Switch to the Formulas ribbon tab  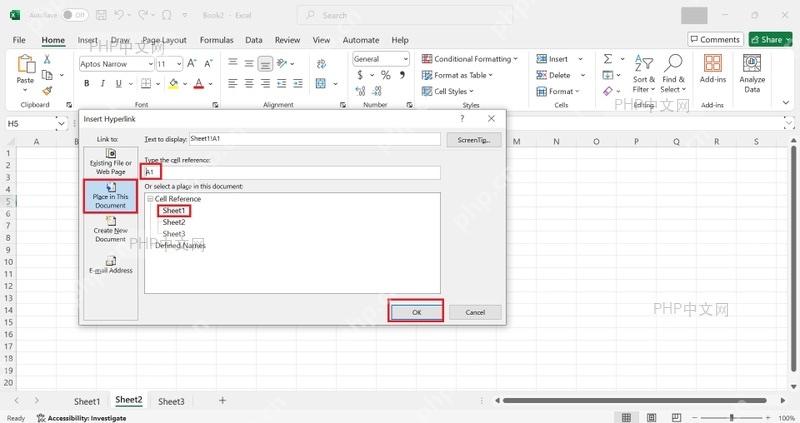(x=216, y=40)
